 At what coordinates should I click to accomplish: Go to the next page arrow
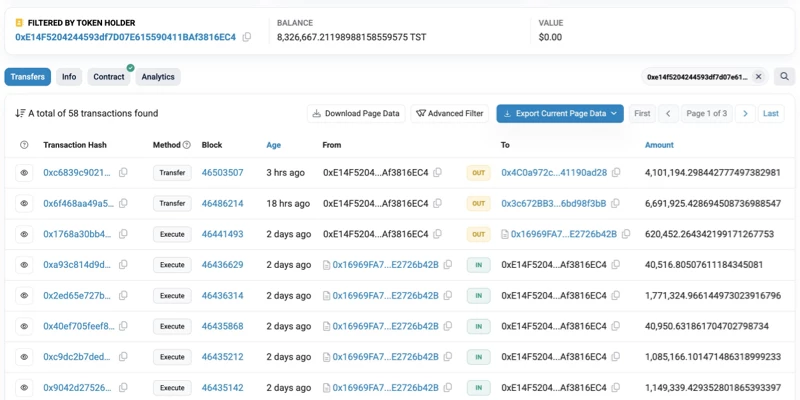pyautogui.click(x=745, y=113)
